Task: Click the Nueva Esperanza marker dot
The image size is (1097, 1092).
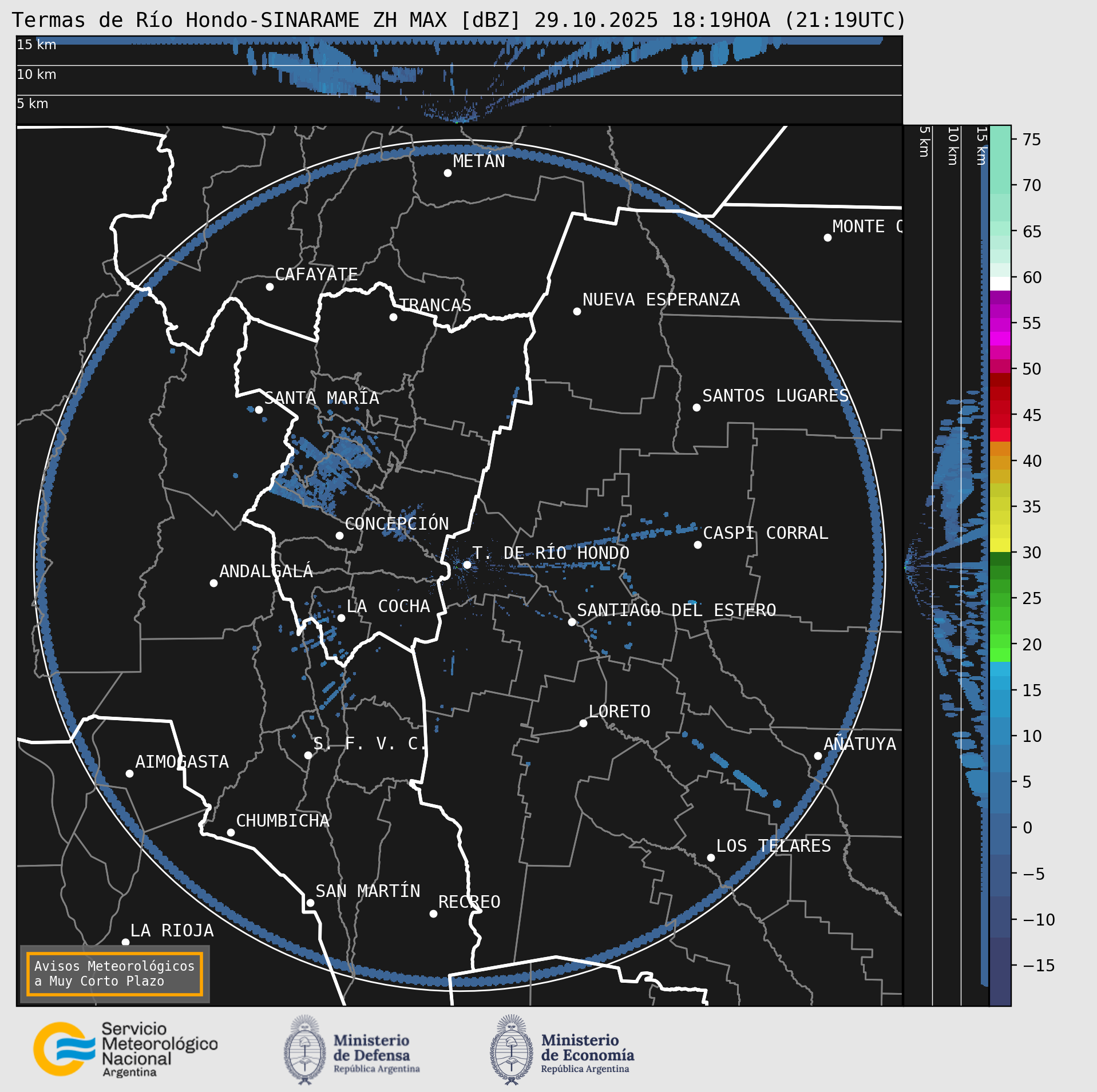Action: 577,311
